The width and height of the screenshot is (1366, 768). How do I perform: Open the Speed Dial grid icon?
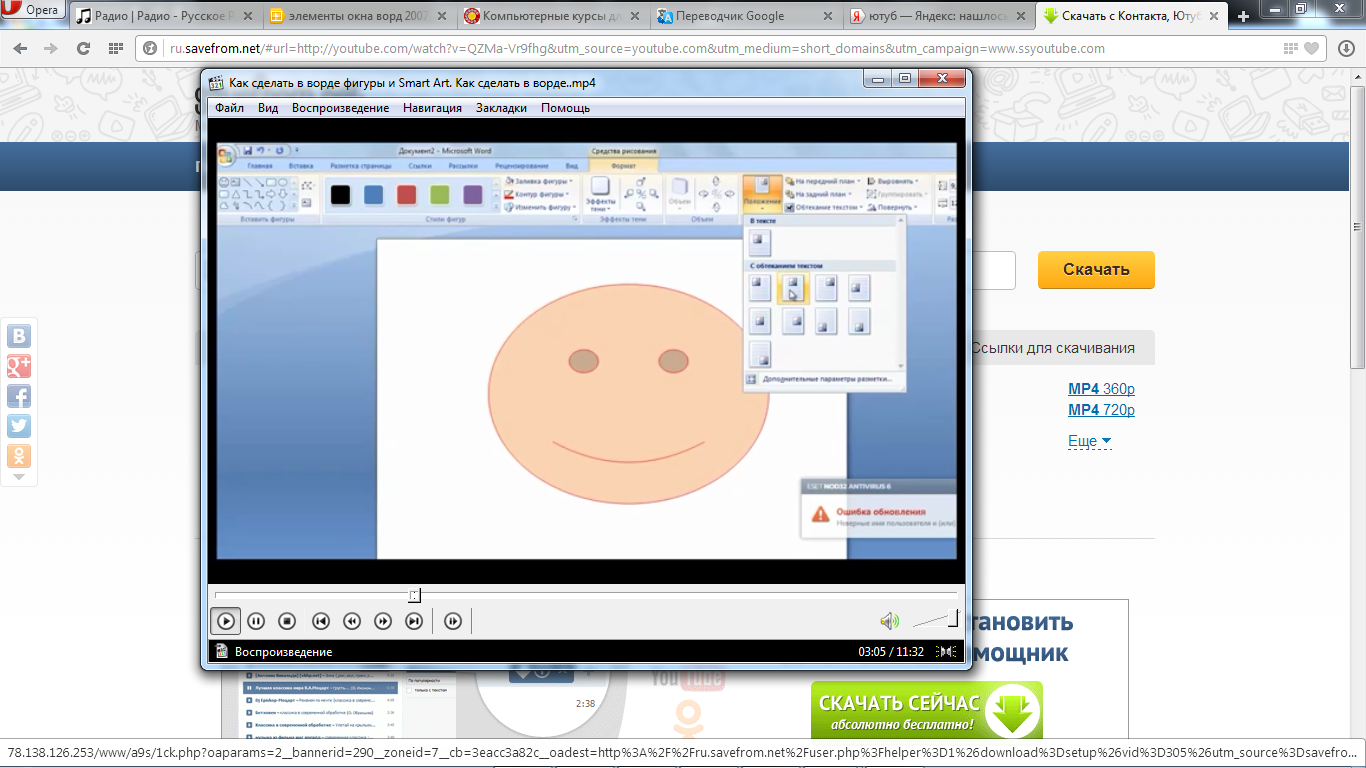[x=115, y=48]
